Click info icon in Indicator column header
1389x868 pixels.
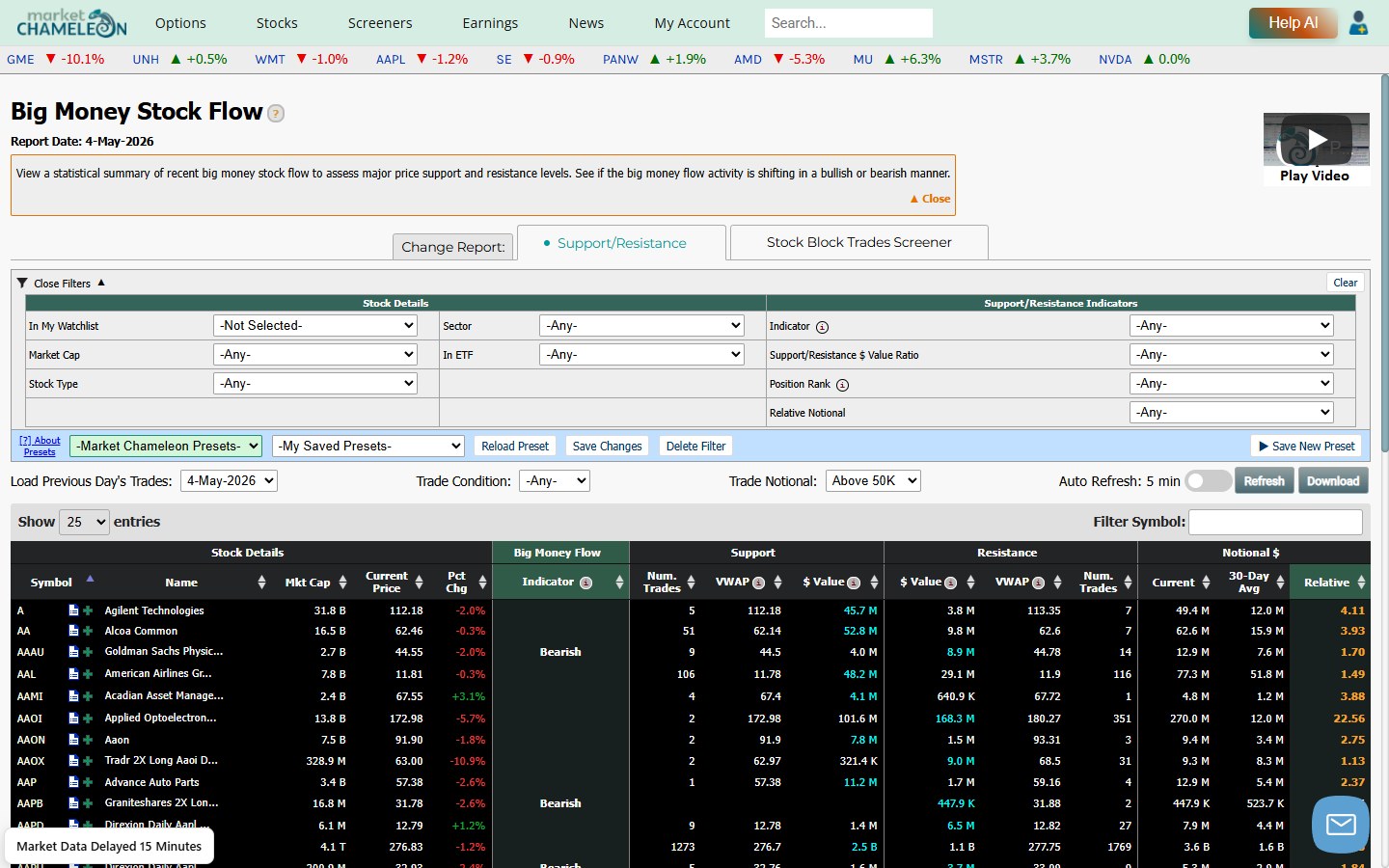coord(586,583)
